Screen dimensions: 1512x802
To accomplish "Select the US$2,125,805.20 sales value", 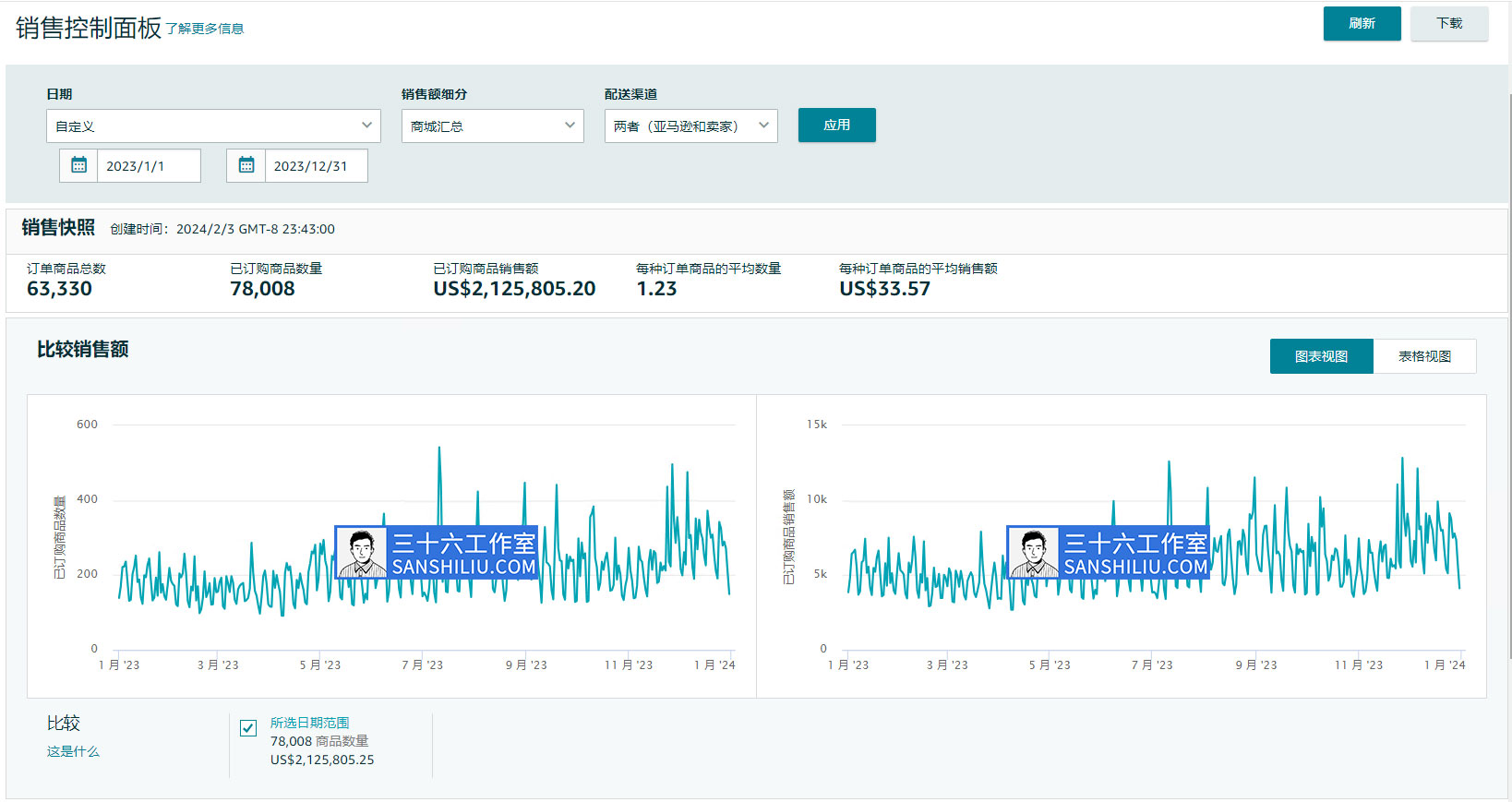I will tap(514, 288).
